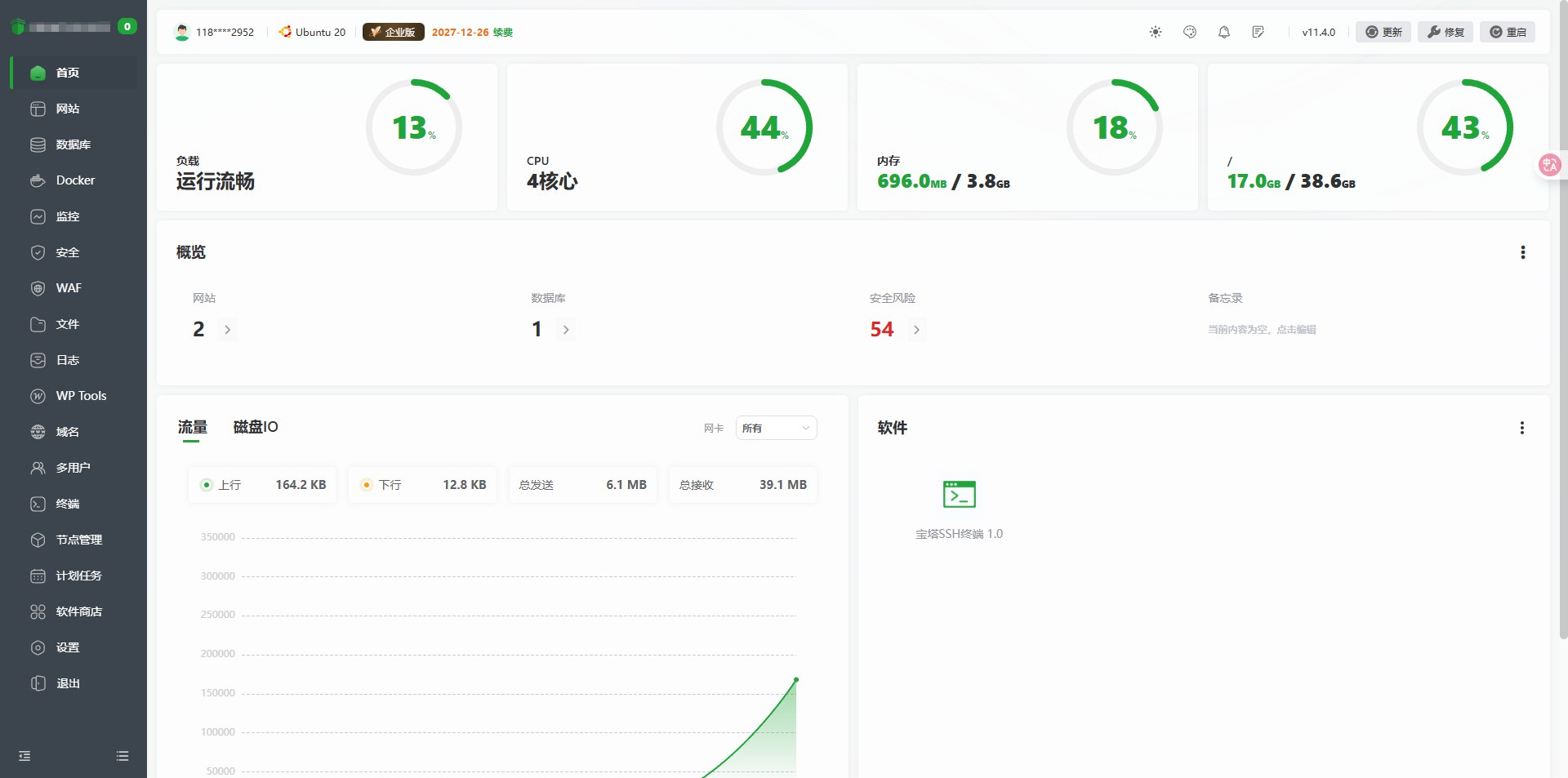Click the notification bell icon
The width and height of the screenshot is (1568, 778).
point(1223,32)
